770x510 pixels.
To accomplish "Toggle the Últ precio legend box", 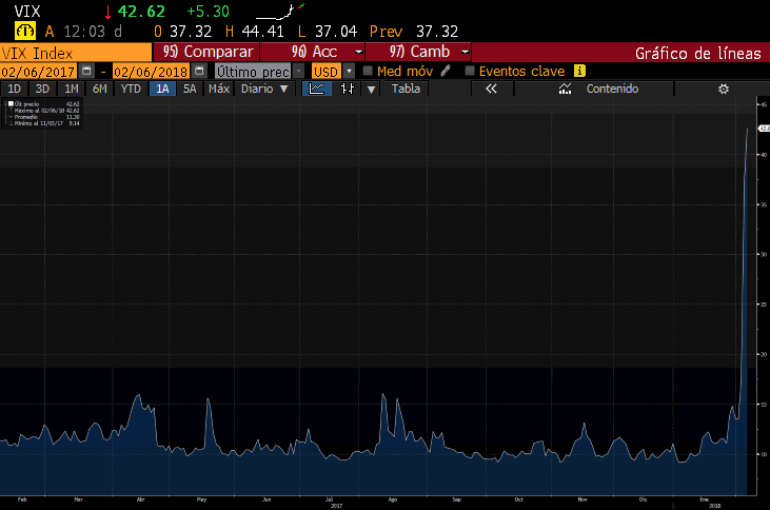I will 11,104.
